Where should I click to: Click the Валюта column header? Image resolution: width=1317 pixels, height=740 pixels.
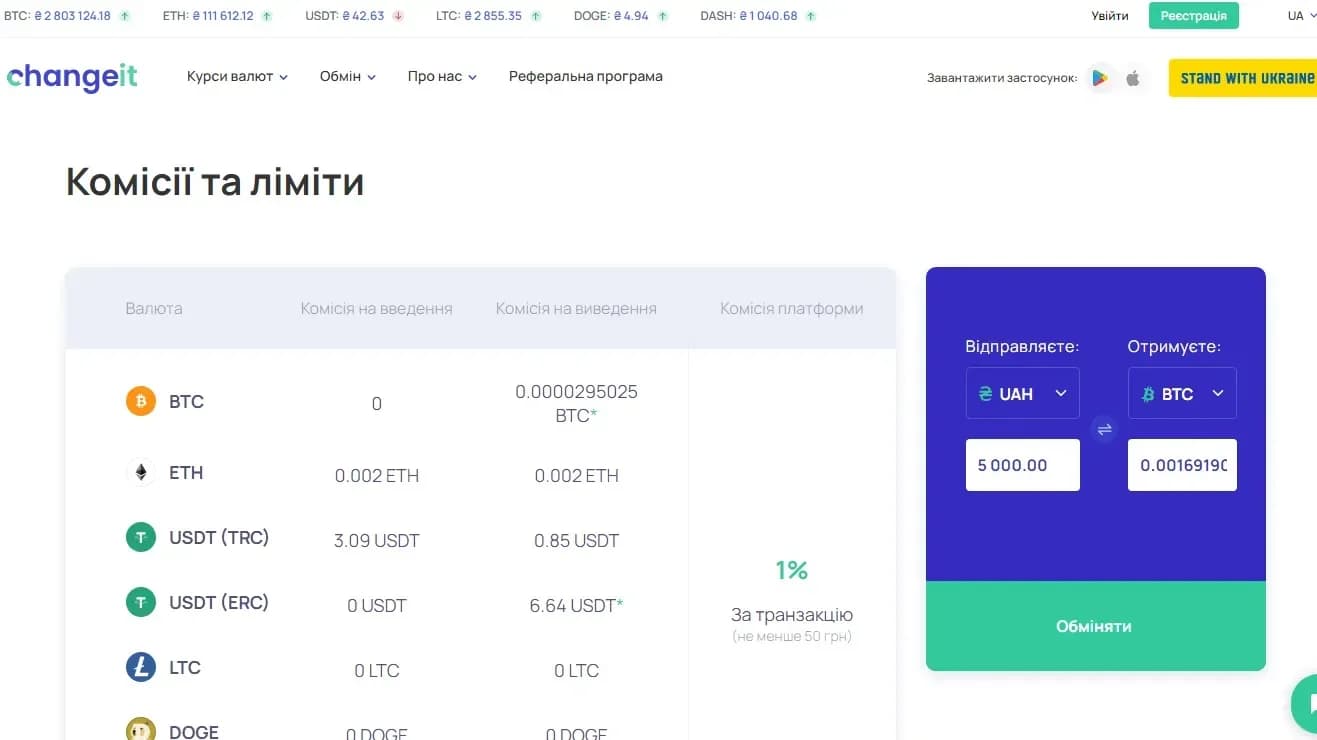154,309
